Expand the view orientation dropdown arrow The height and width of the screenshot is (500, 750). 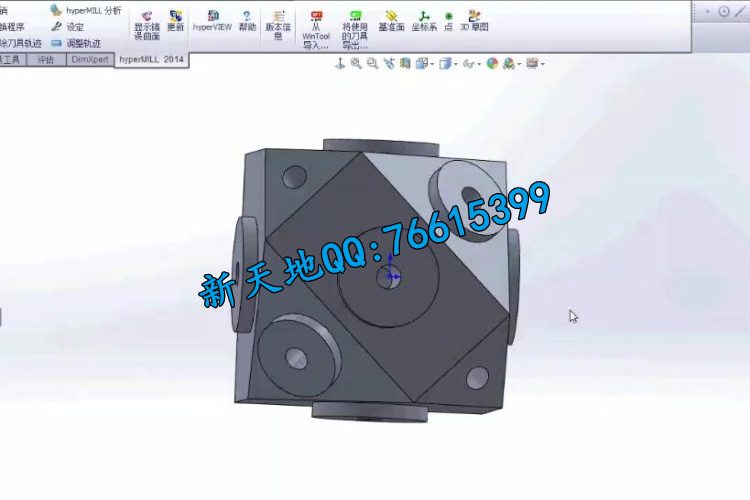click(x=431, y=63)
